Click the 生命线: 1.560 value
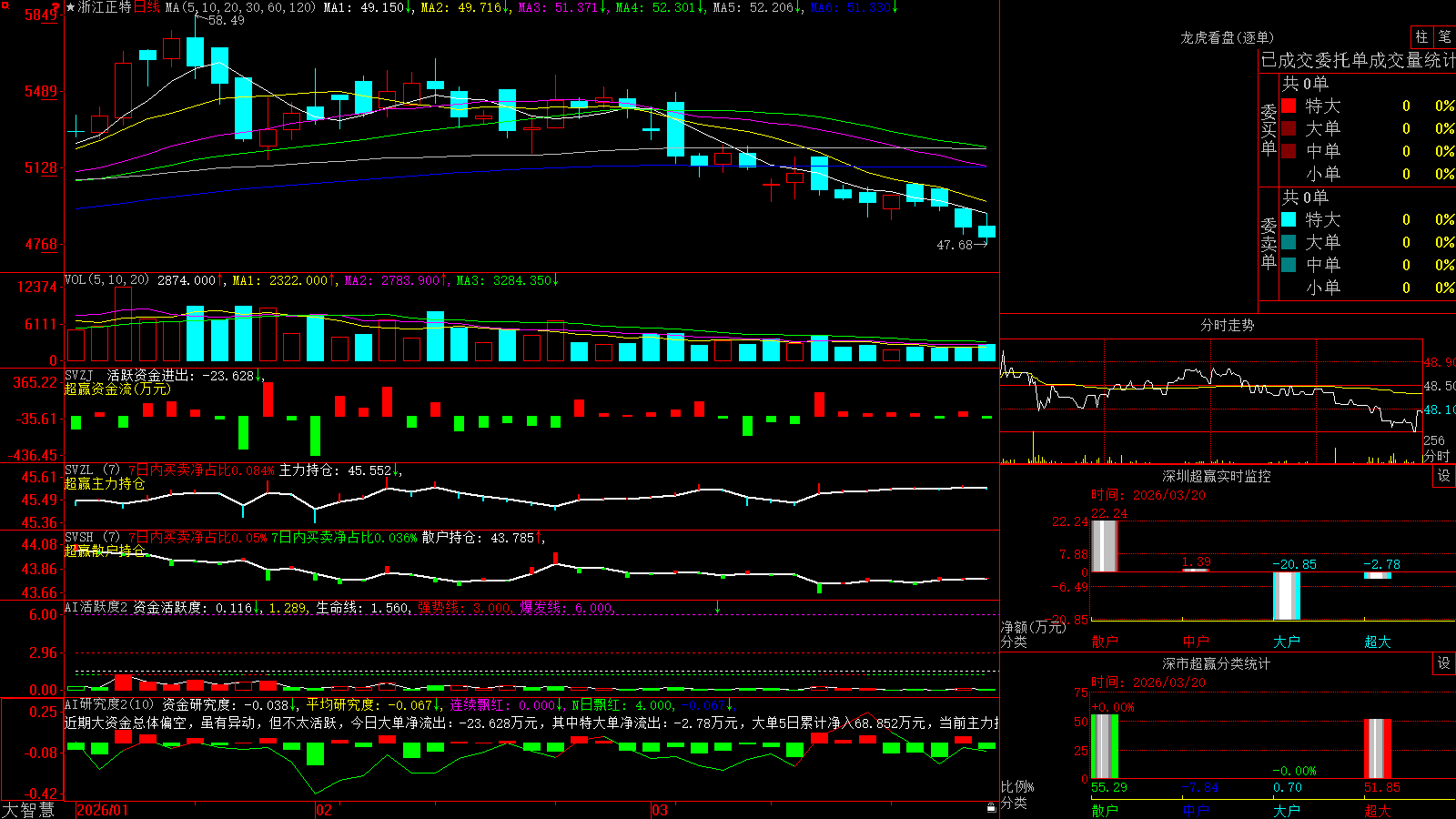Image resolution: width=1456 pixels, height=819 pixels. point(362,607)
